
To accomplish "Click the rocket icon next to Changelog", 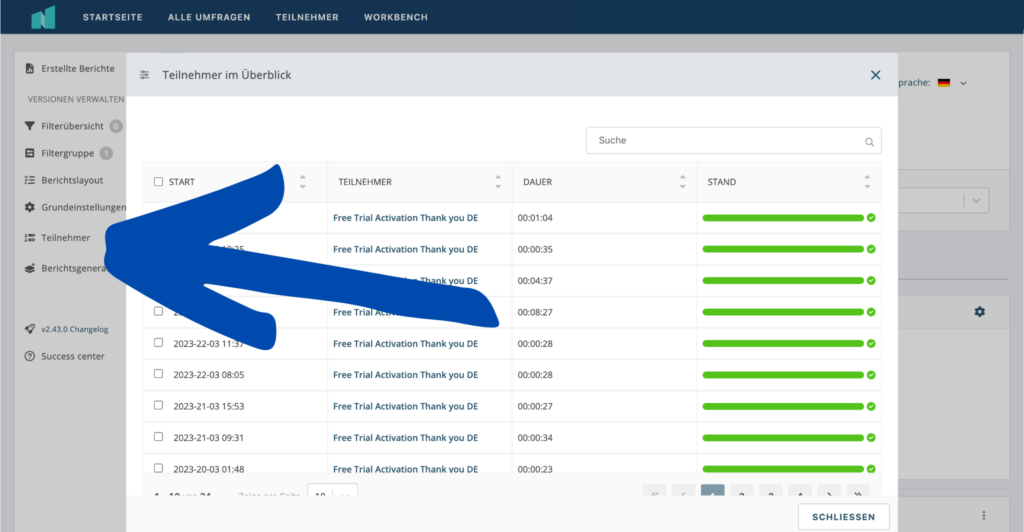I will pyautogui.click(x=30, y=329).
